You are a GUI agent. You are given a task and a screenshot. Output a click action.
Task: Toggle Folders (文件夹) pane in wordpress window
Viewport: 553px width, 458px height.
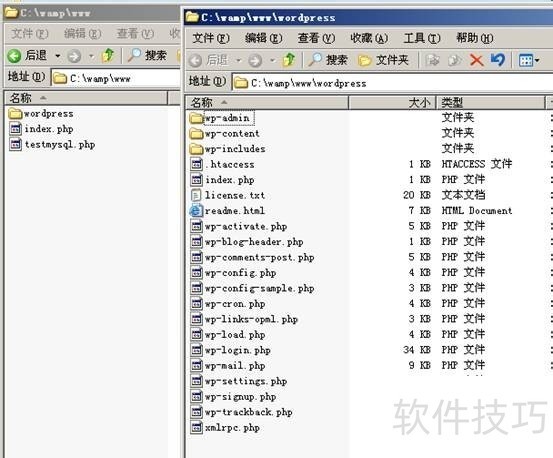pos(383,60)
